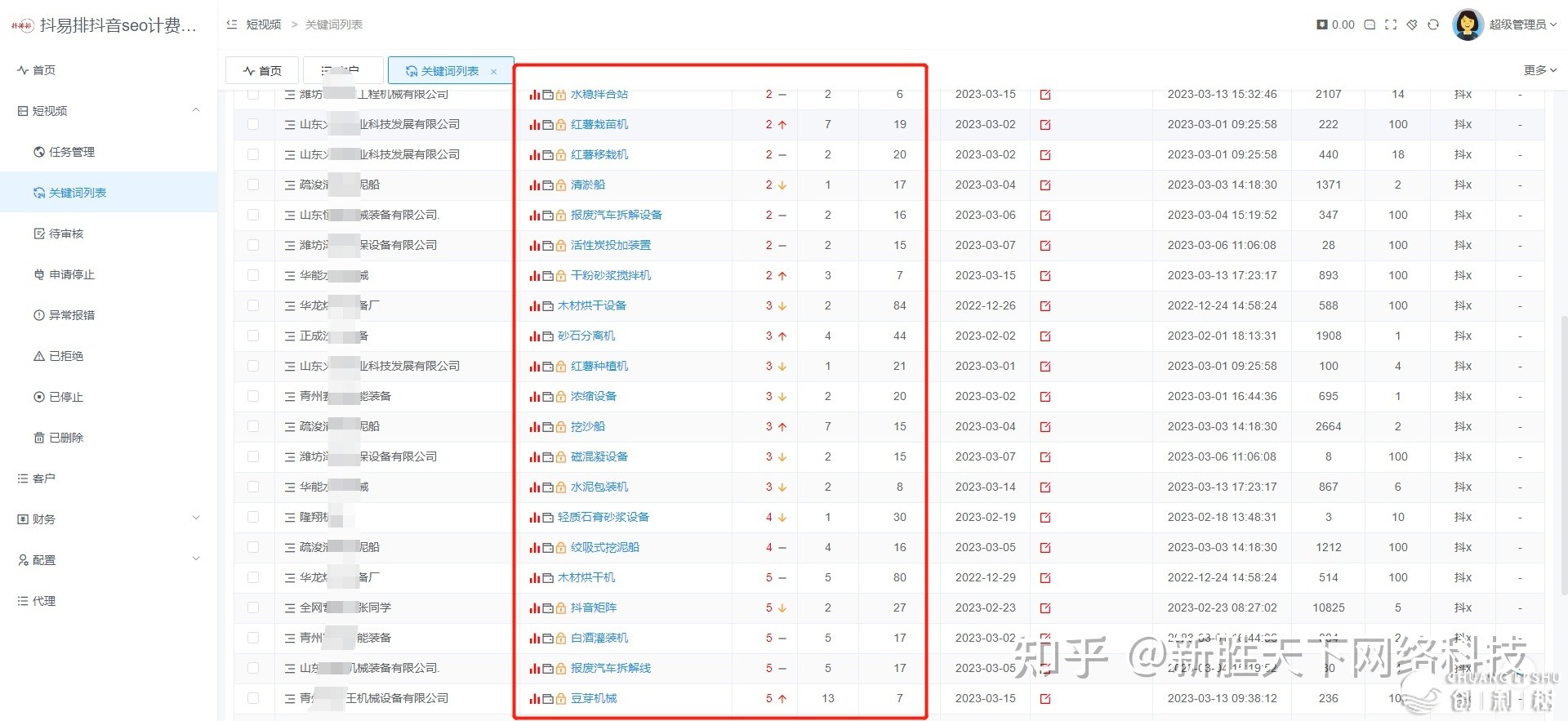
Task: Click edit icon in 2023-03-04 清淤船 row
Action: [1045, 185]
